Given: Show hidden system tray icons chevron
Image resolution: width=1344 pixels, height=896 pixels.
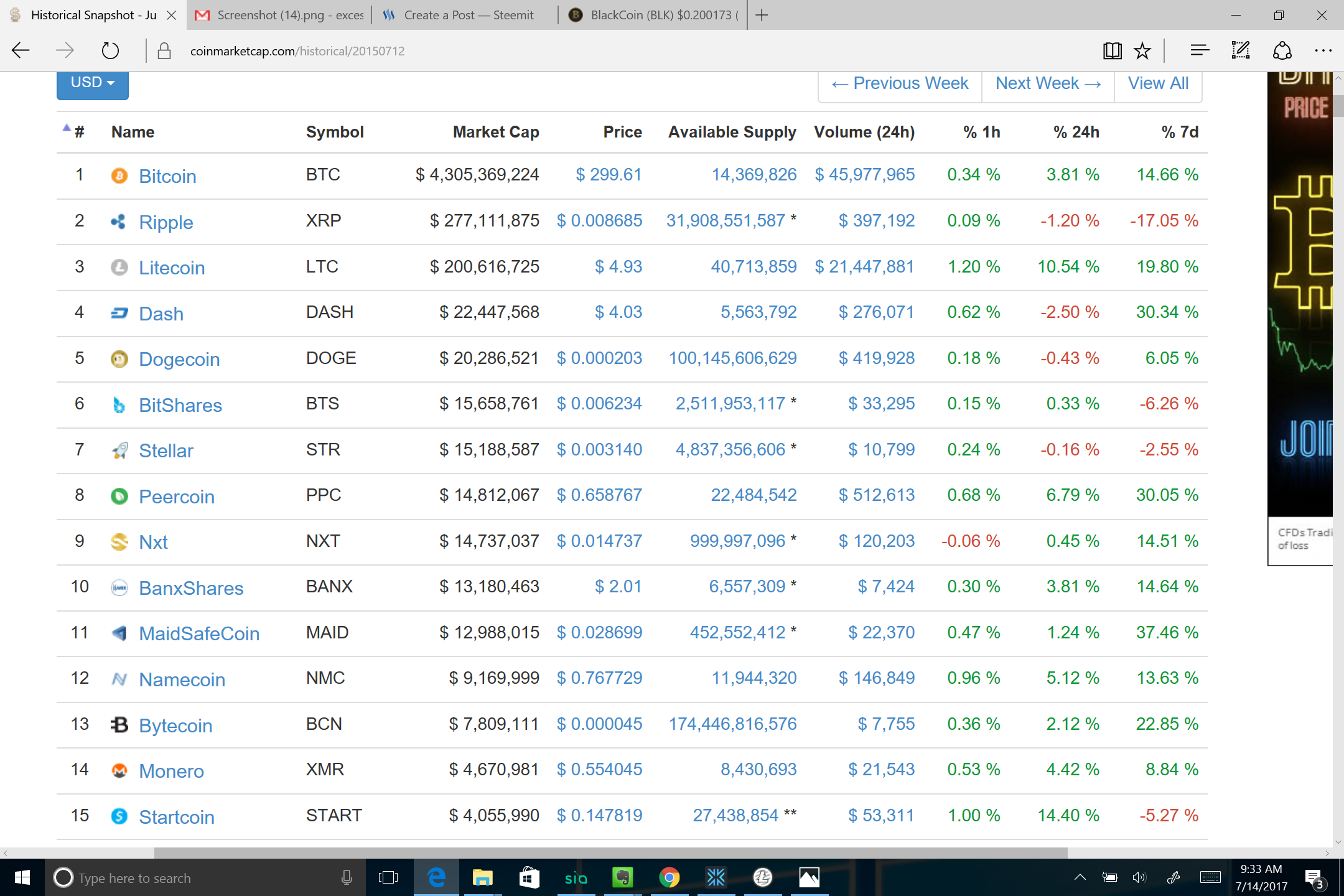Looking at the screenshot, I should click(1080, 878).
